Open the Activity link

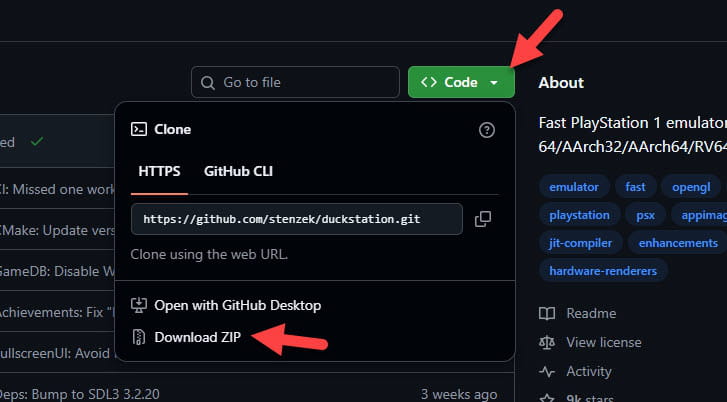pos(589,371)
